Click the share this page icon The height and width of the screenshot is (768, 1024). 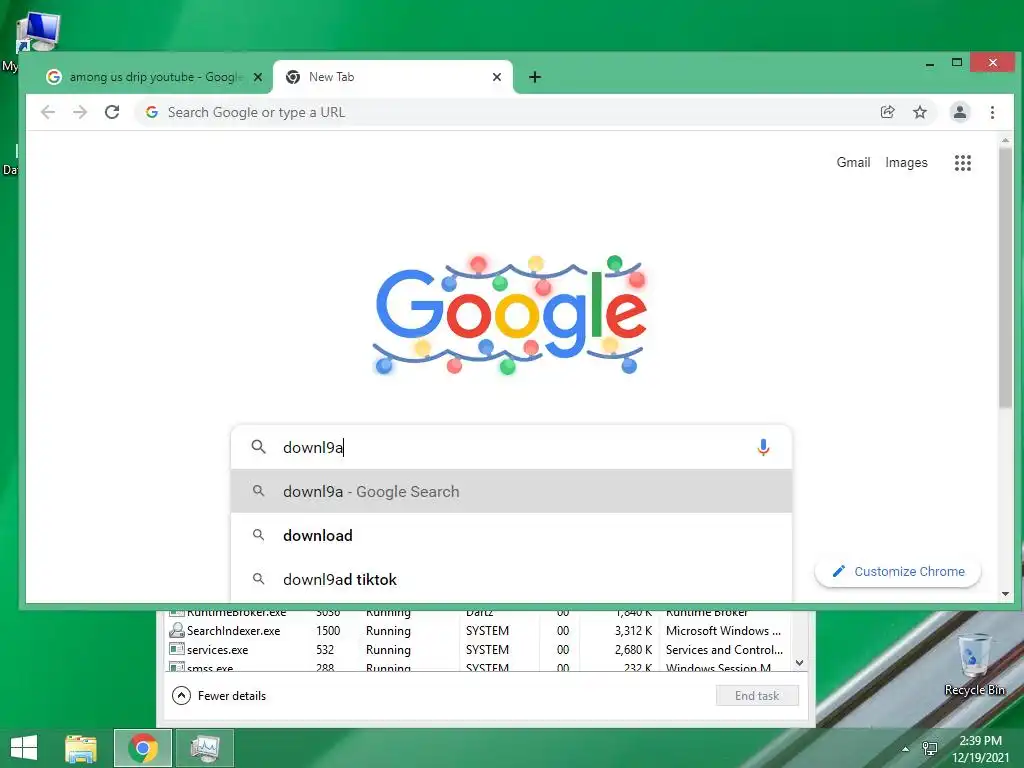point(888,112)
